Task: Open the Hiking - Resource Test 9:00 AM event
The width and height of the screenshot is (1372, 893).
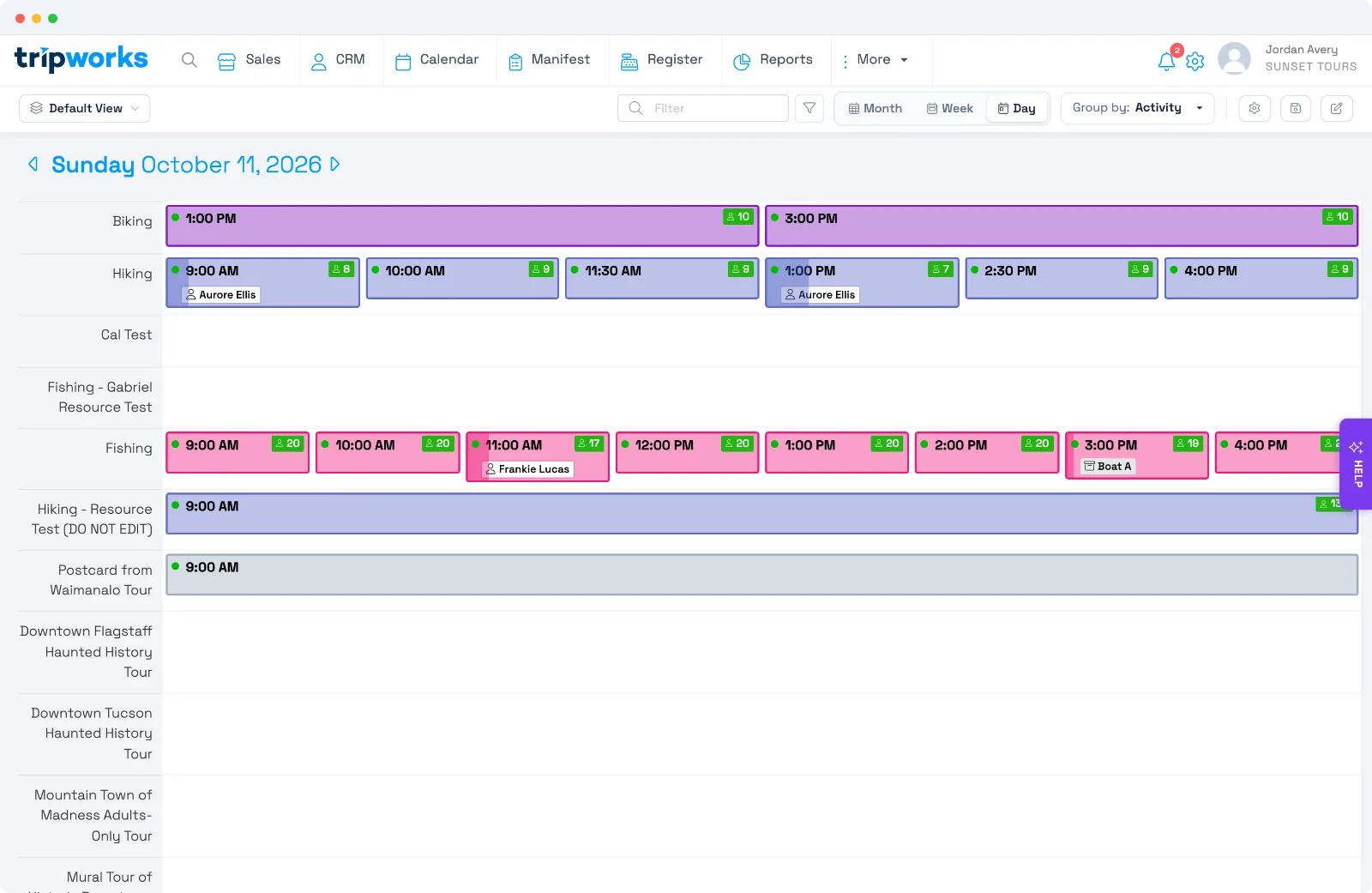Action: pos(761,514)
